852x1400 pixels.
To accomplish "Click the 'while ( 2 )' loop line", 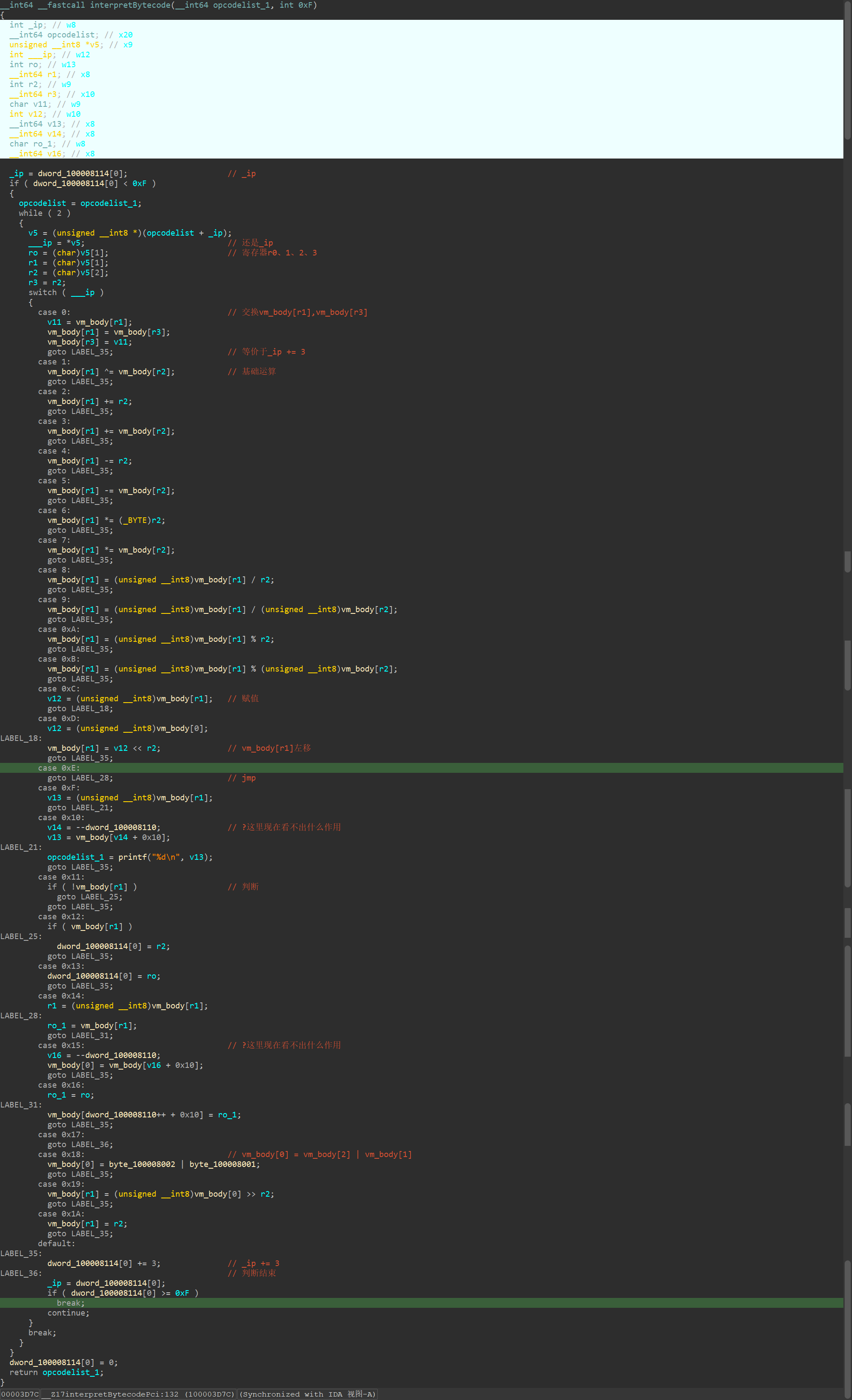I will point(44,213).
